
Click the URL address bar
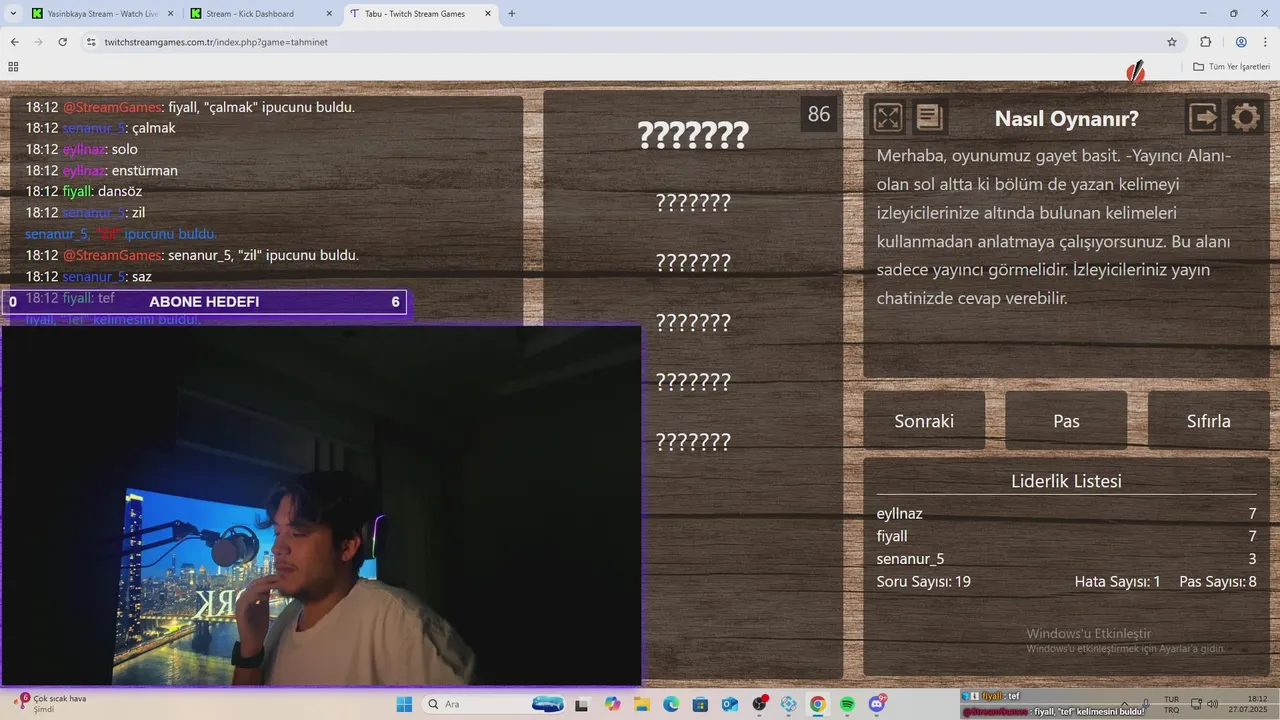point(630,42)
